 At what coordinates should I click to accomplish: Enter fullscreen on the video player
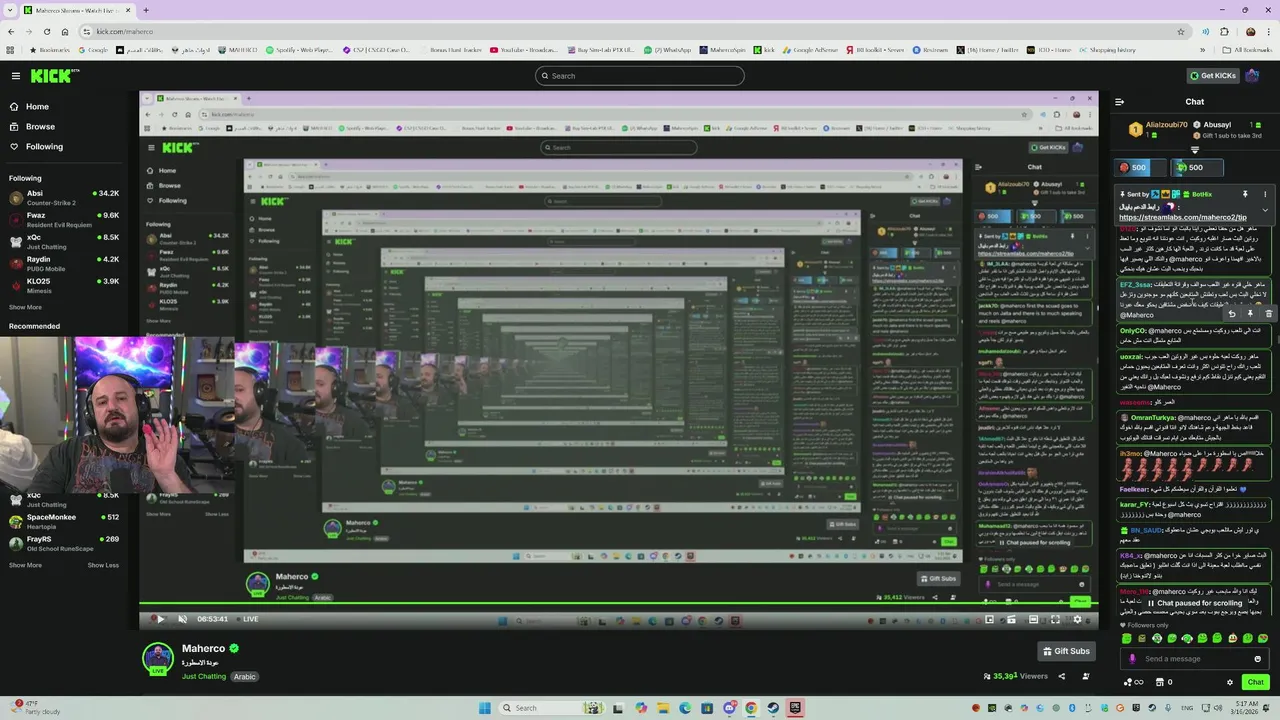pyautogui.click(x=1055, y=619)
